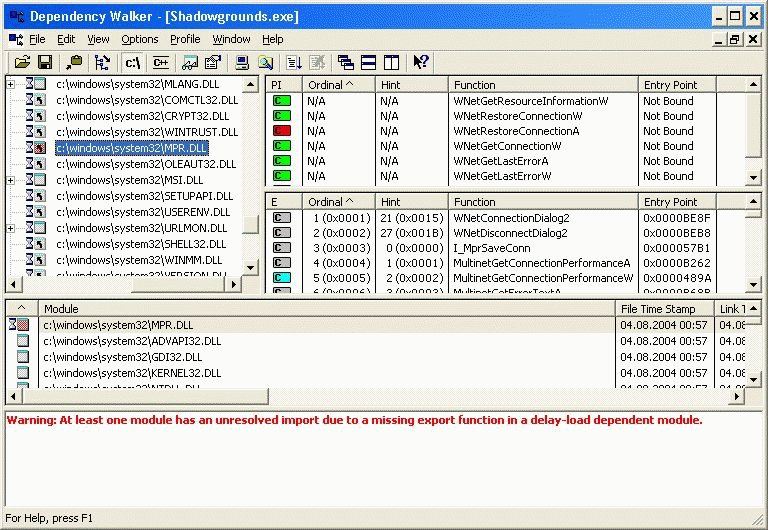Screen dimensions: 768x530
Task: Toggle Auto Expand tree button
Action: pyautogui.click(x=102, y=62)
